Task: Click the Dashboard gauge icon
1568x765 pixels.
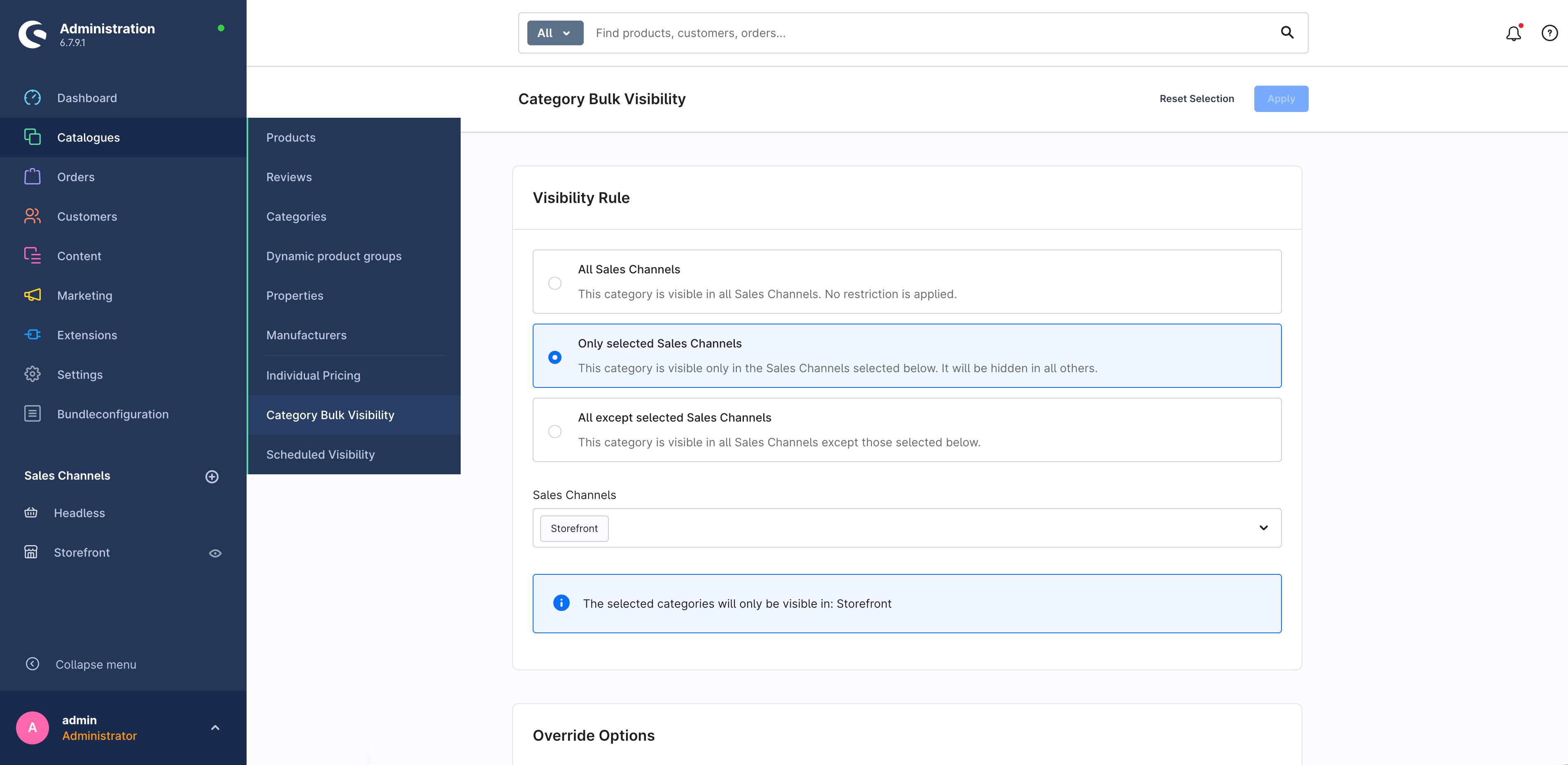Action: click(x=32, y=97)
